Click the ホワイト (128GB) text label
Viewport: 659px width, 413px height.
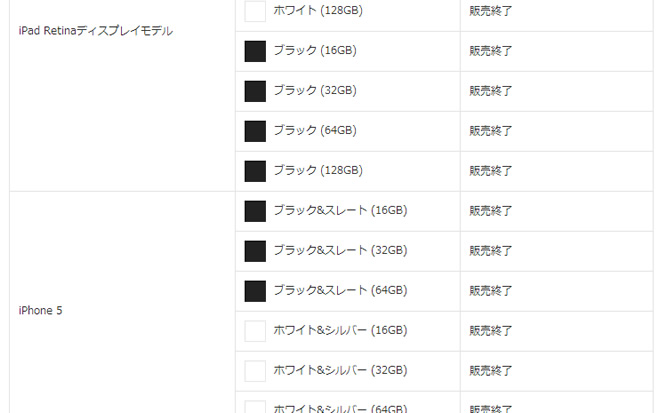click(x=318, y=11)
